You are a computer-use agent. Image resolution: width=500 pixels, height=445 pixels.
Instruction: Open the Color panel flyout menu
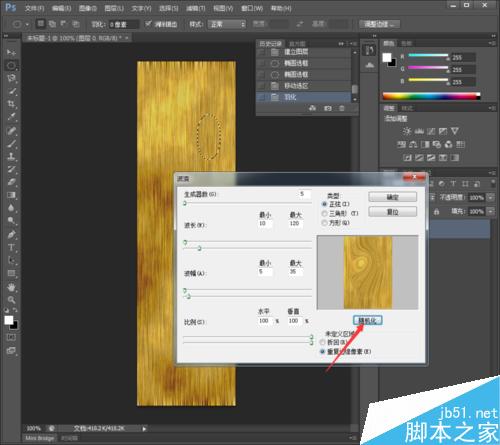491,43
